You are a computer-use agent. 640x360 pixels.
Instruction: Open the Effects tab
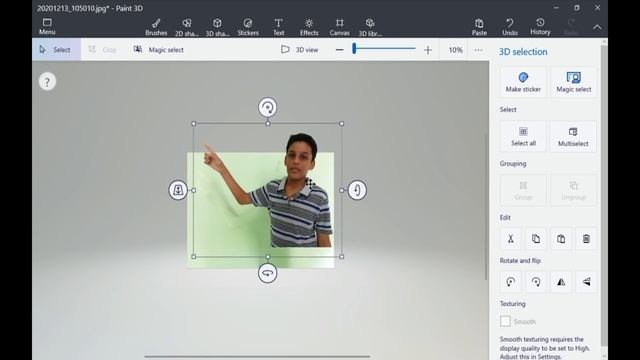309,27
